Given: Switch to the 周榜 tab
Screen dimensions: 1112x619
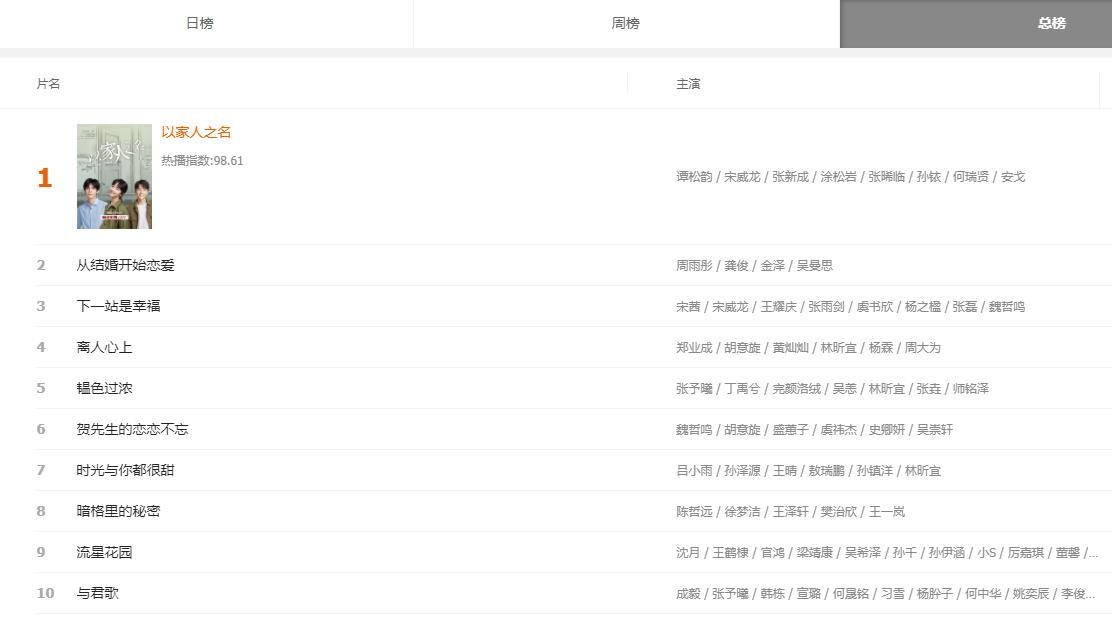Looking at the screenshot, I should pyautogui.click(x=626, y=23).
